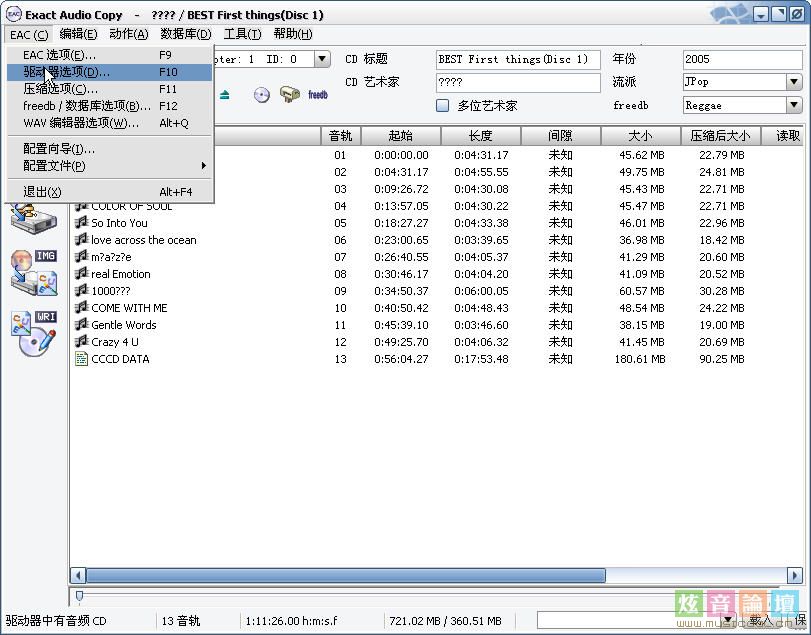Screen dimensions: 811x635
Task: Select EAC 选项(E)... menu entry
Action: 109,55
